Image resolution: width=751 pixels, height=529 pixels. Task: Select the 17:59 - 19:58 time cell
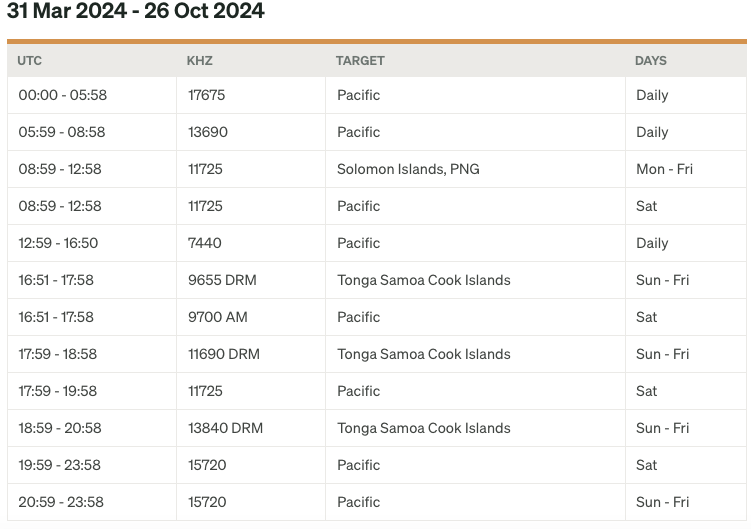tap(58, 391)
